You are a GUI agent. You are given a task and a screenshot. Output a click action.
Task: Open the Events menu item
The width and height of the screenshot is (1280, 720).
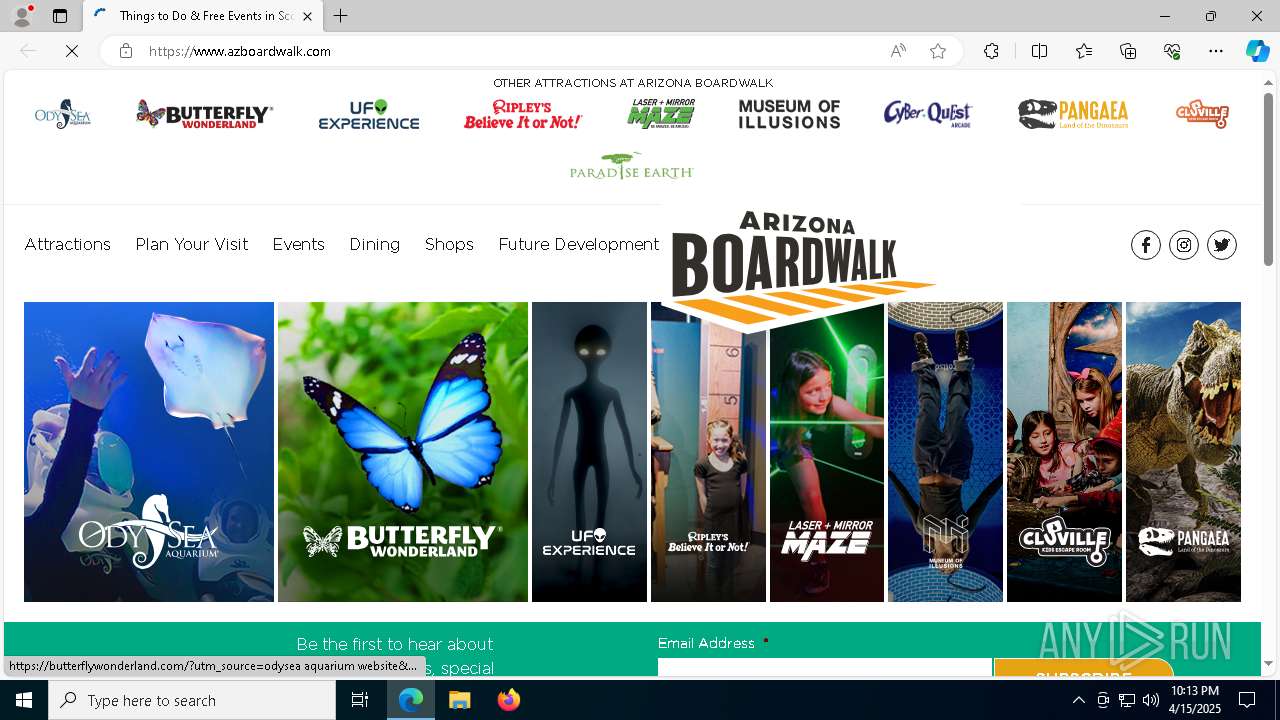coord(299,244)
